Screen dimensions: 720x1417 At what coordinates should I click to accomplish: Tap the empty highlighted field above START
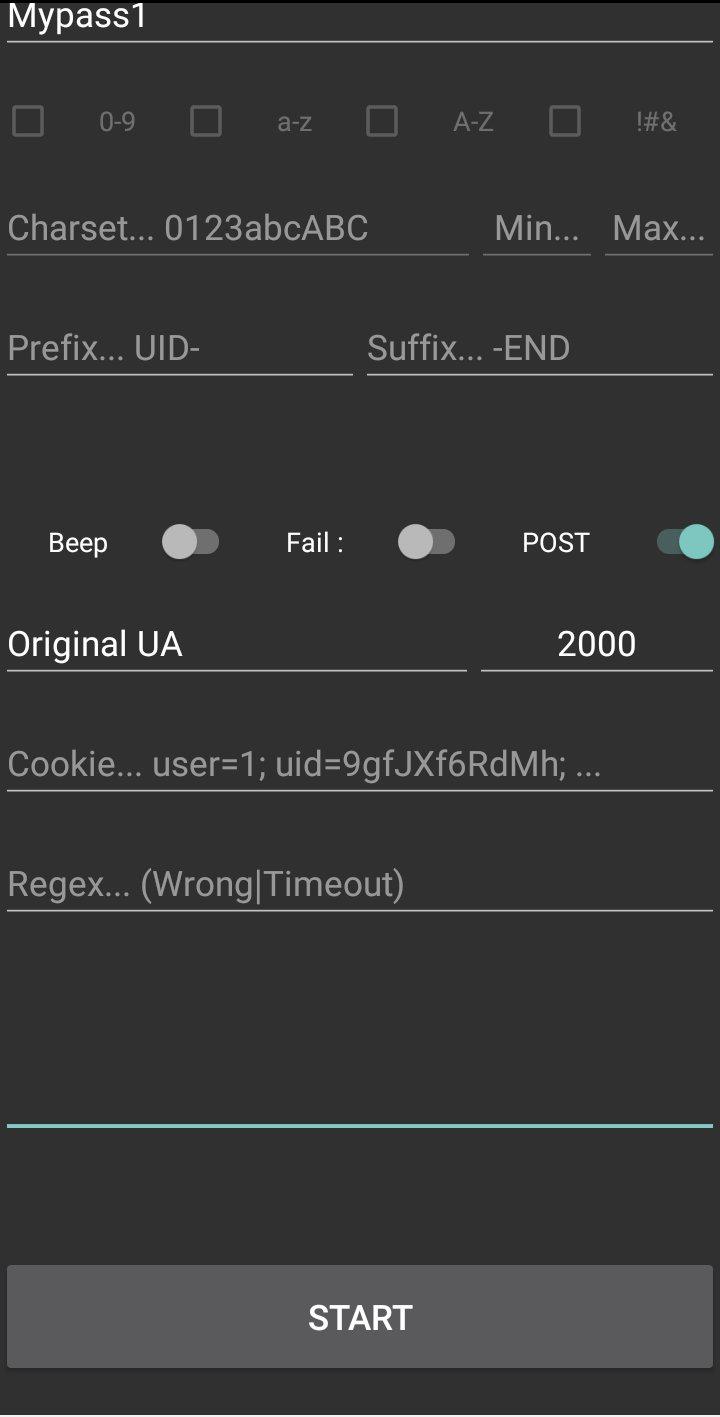coord(360,1098)
